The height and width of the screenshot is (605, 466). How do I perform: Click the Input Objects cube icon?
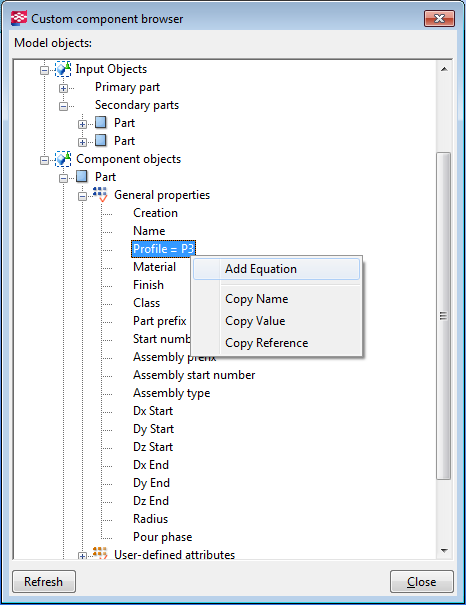(x=63, y=69)
